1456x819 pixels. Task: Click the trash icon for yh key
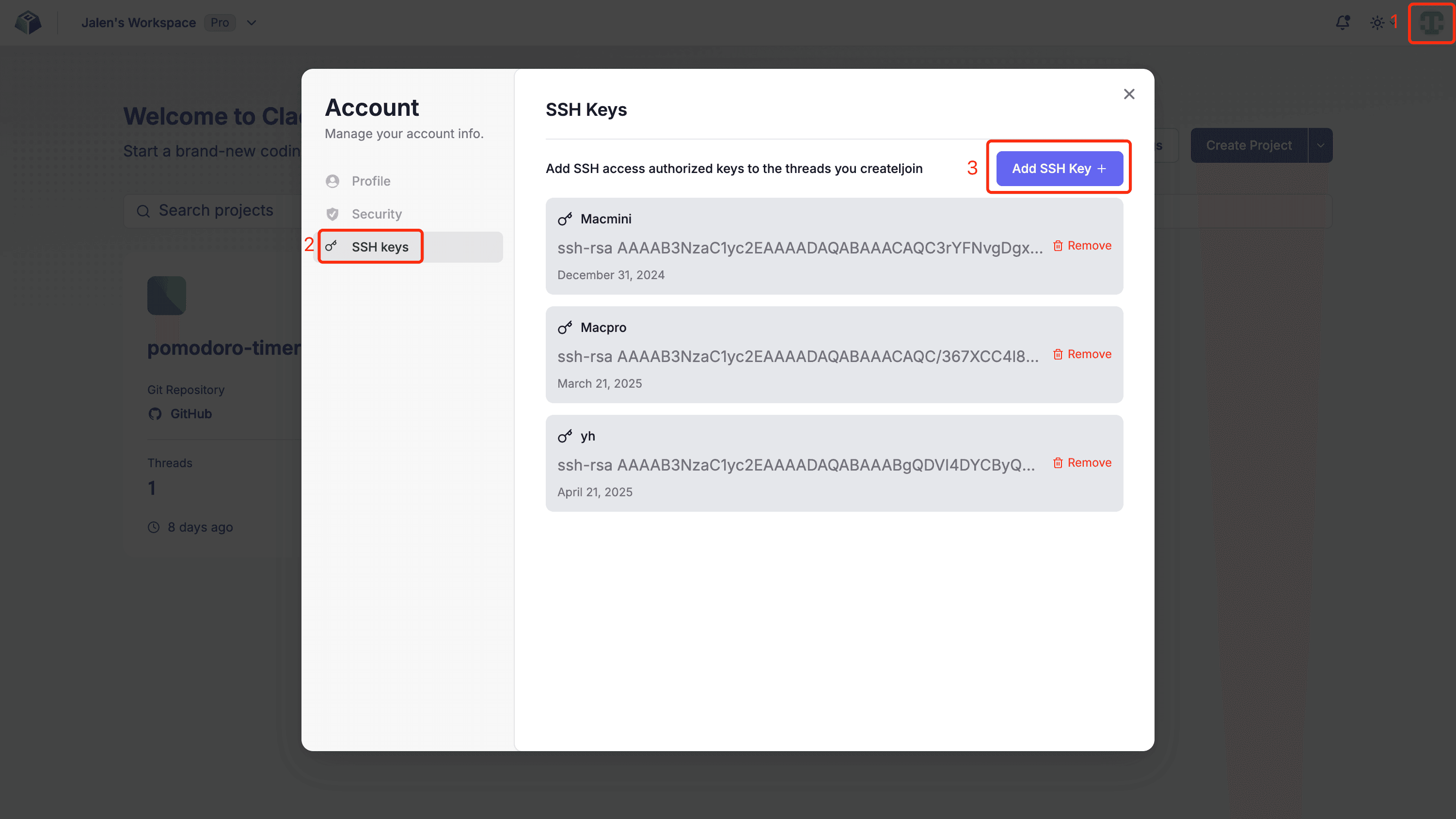click(1058, 462)
